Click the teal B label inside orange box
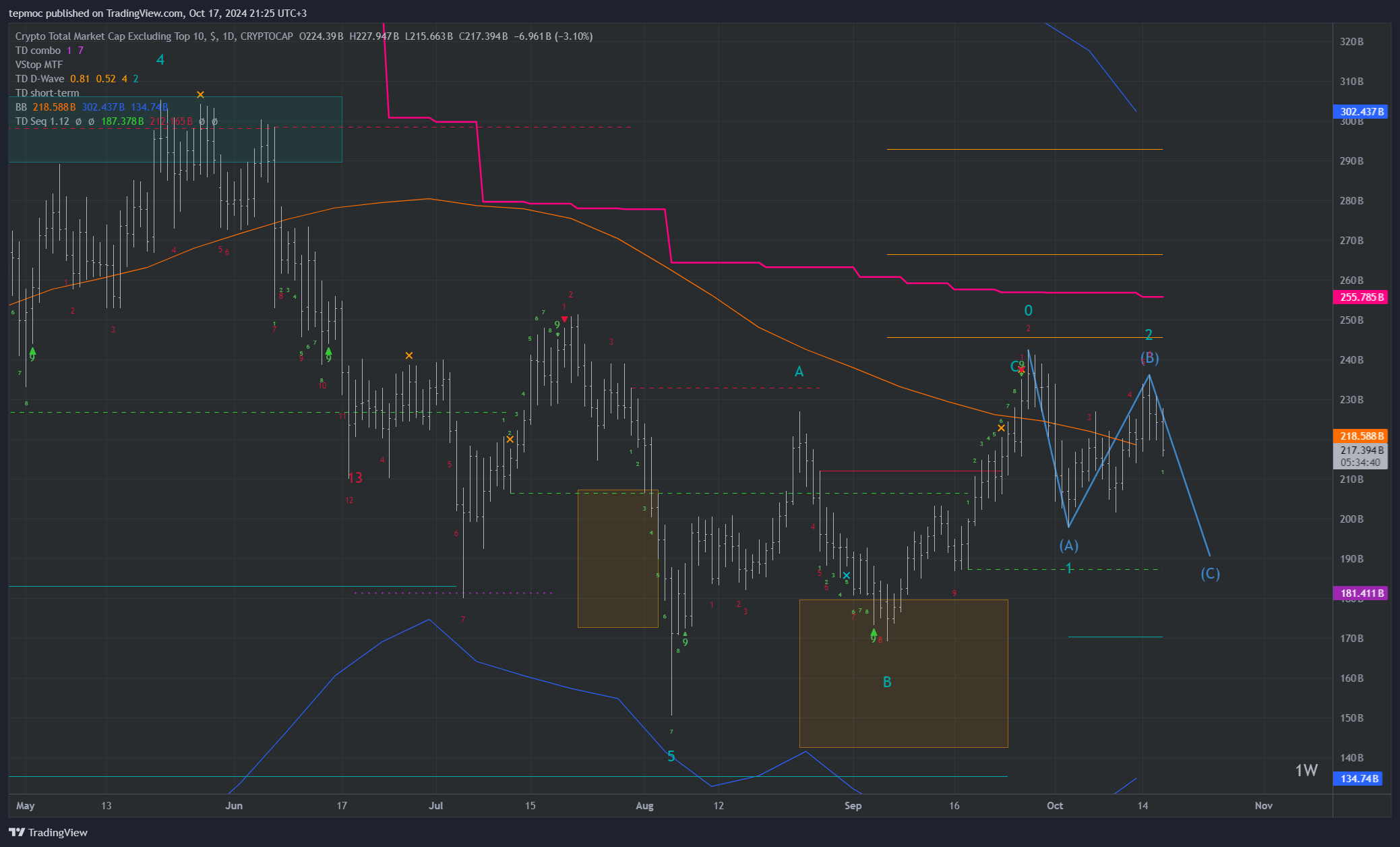Screen dimensions: 1400x847 pos(887,682)
